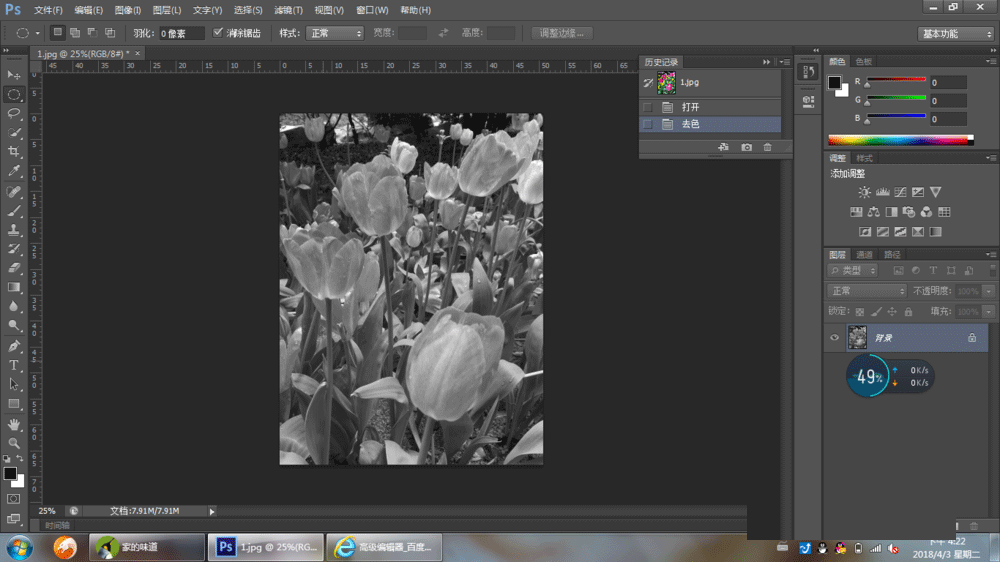Screen dimensions: 1000x562
Task: Click the color spectrum ramp bar
Action: (898, 140)
